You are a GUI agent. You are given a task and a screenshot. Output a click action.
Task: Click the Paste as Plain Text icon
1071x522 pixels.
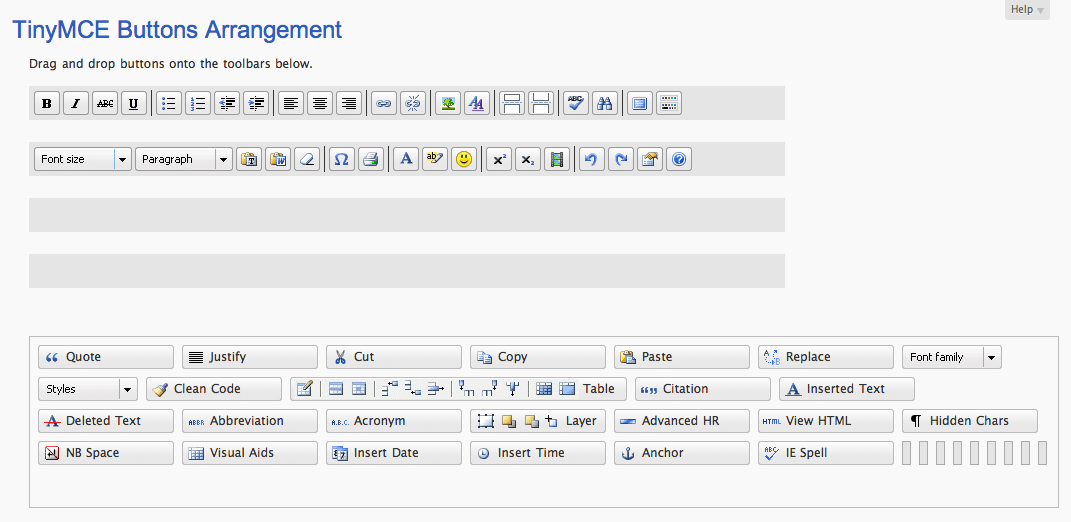249,159
